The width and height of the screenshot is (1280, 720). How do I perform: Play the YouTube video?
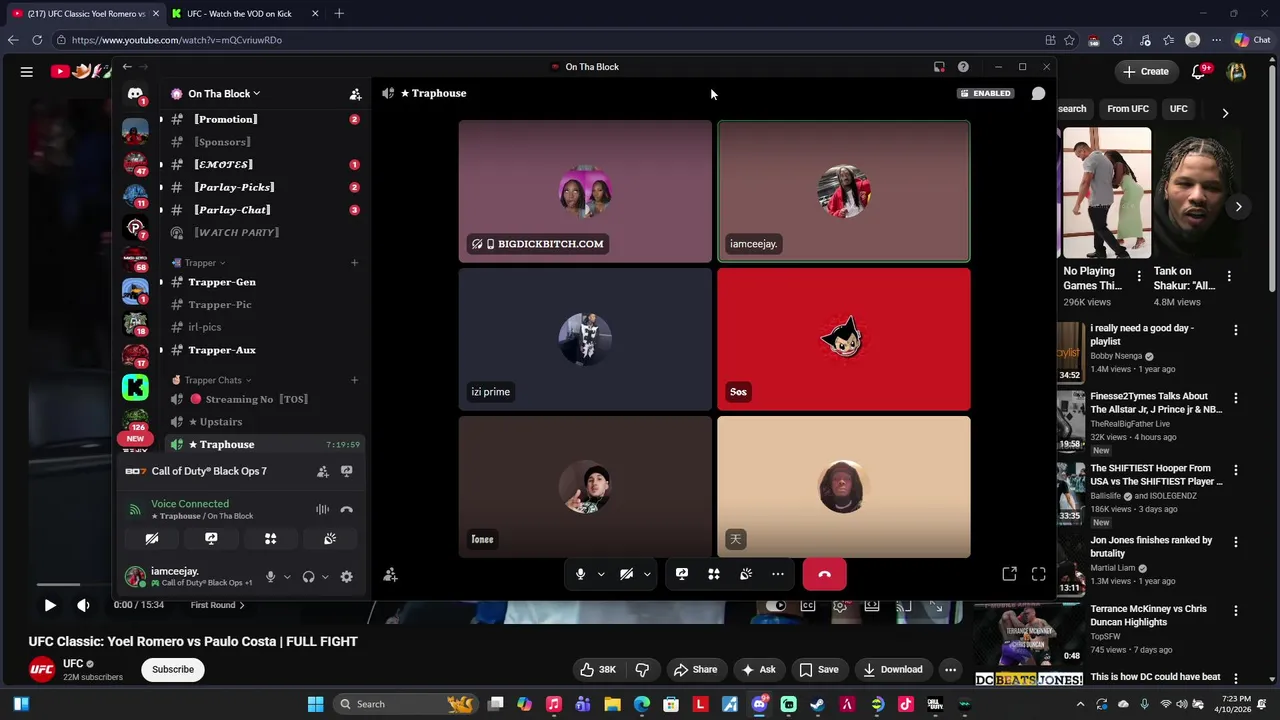pyautogui.click(x=50, y=605)
